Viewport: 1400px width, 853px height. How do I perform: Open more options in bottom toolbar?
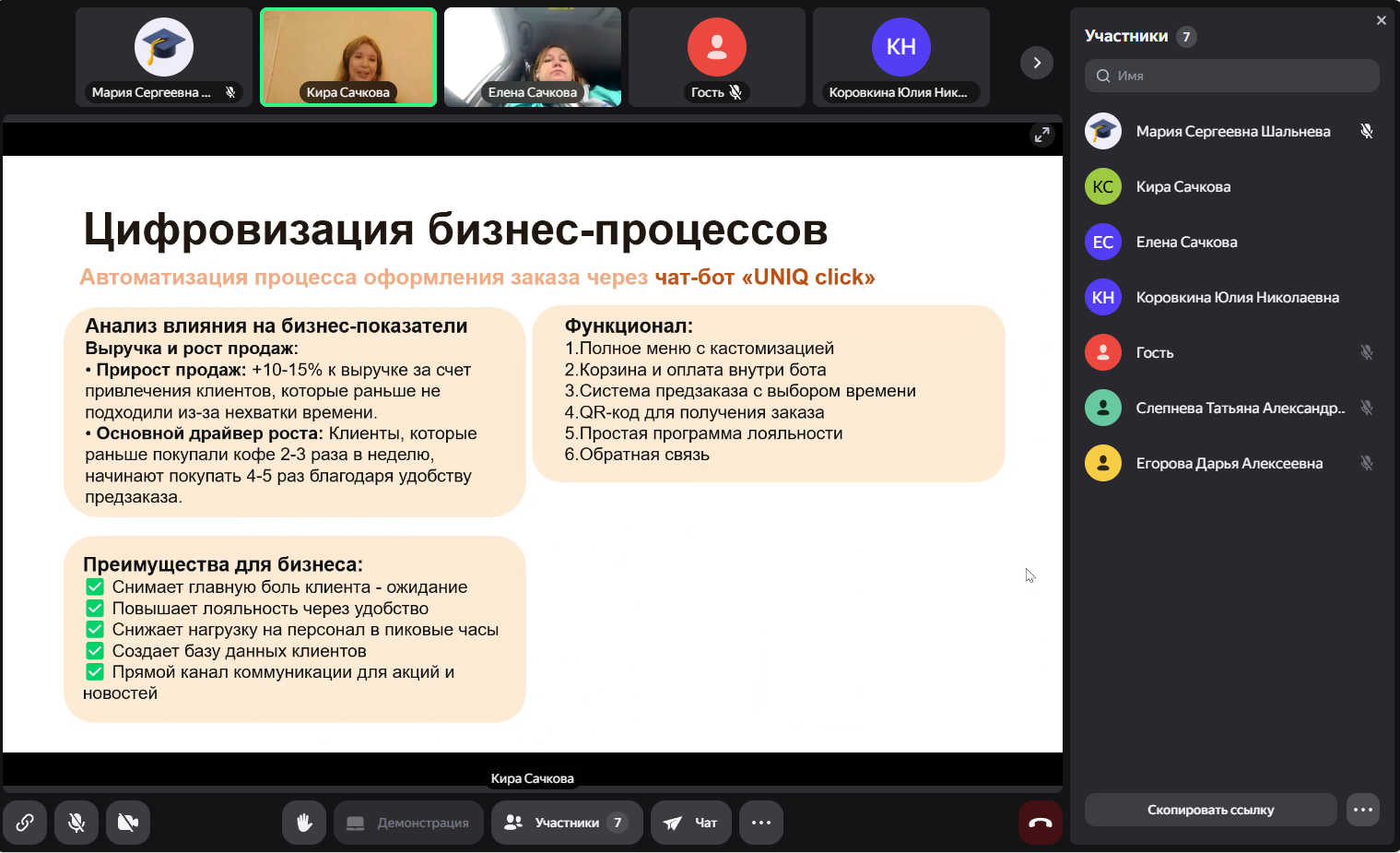(760, 823)
